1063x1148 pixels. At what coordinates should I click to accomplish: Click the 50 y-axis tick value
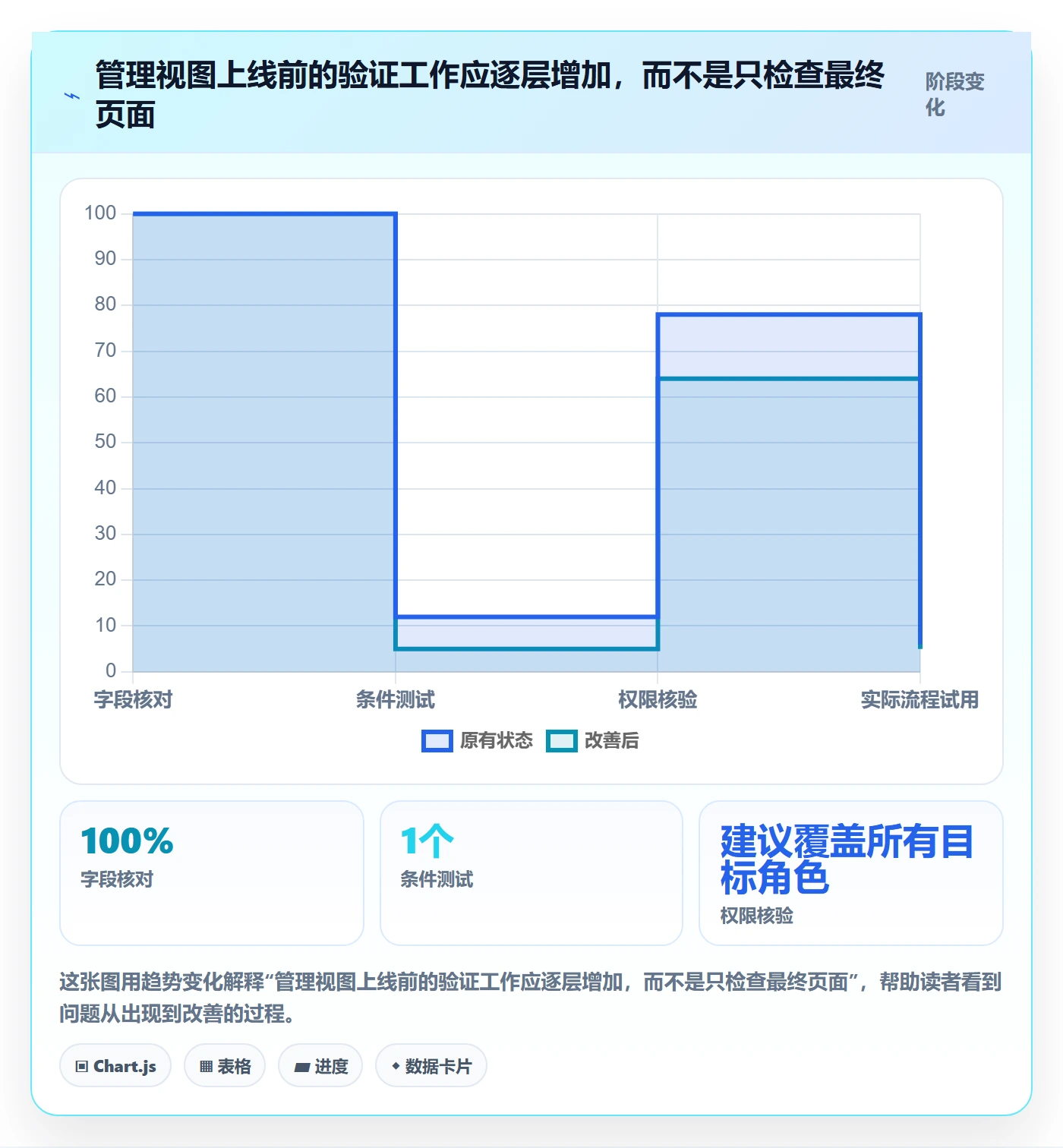[106, 442]
